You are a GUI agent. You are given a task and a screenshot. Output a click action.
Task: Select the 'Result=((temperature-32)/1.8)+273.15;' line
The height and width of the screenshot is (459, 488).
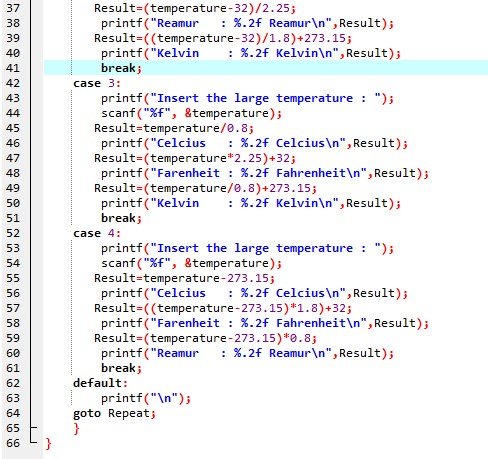click(223, 38)
